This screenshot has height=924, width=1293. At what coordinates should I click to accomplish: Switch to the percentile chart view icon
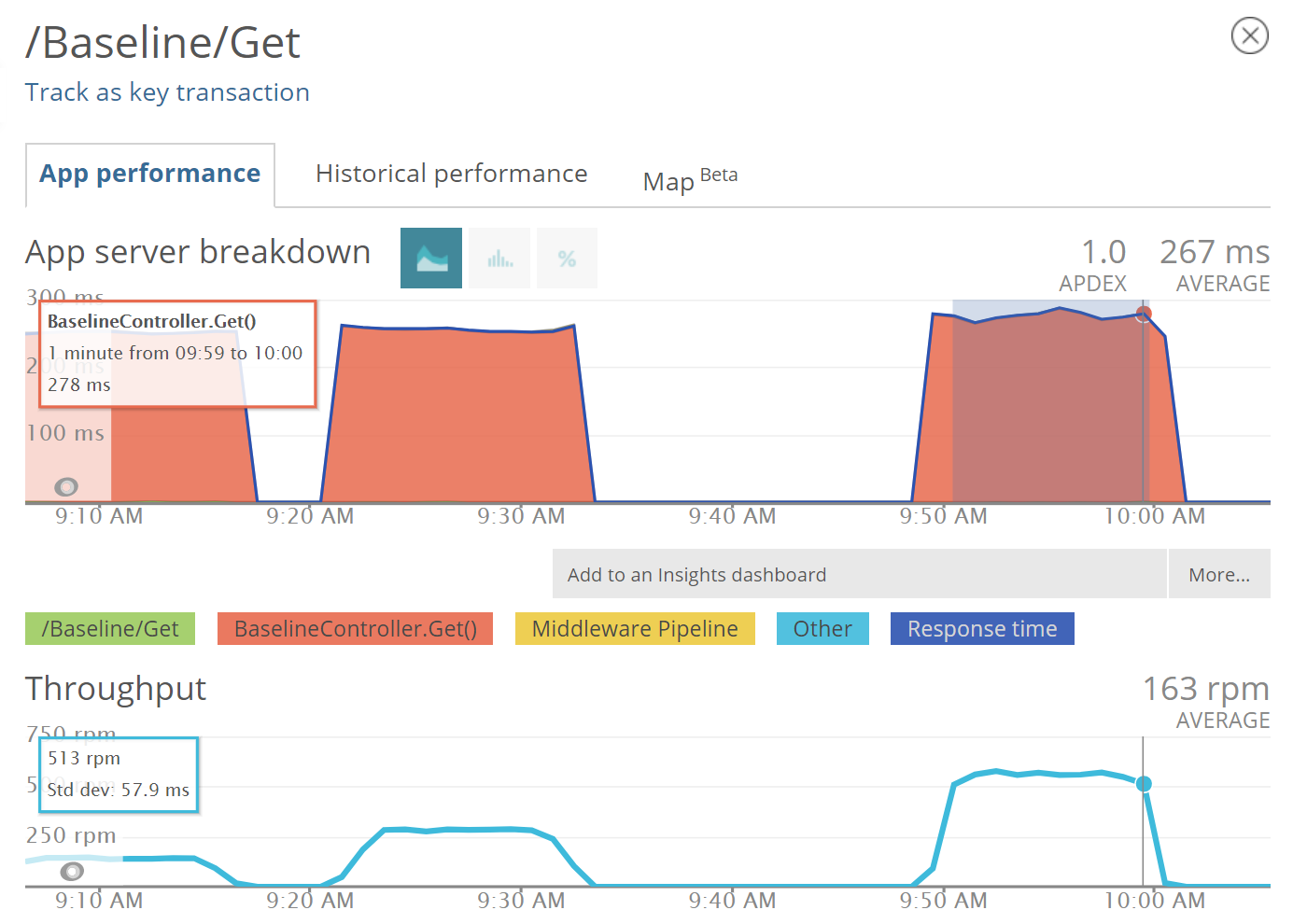[567, 258]
